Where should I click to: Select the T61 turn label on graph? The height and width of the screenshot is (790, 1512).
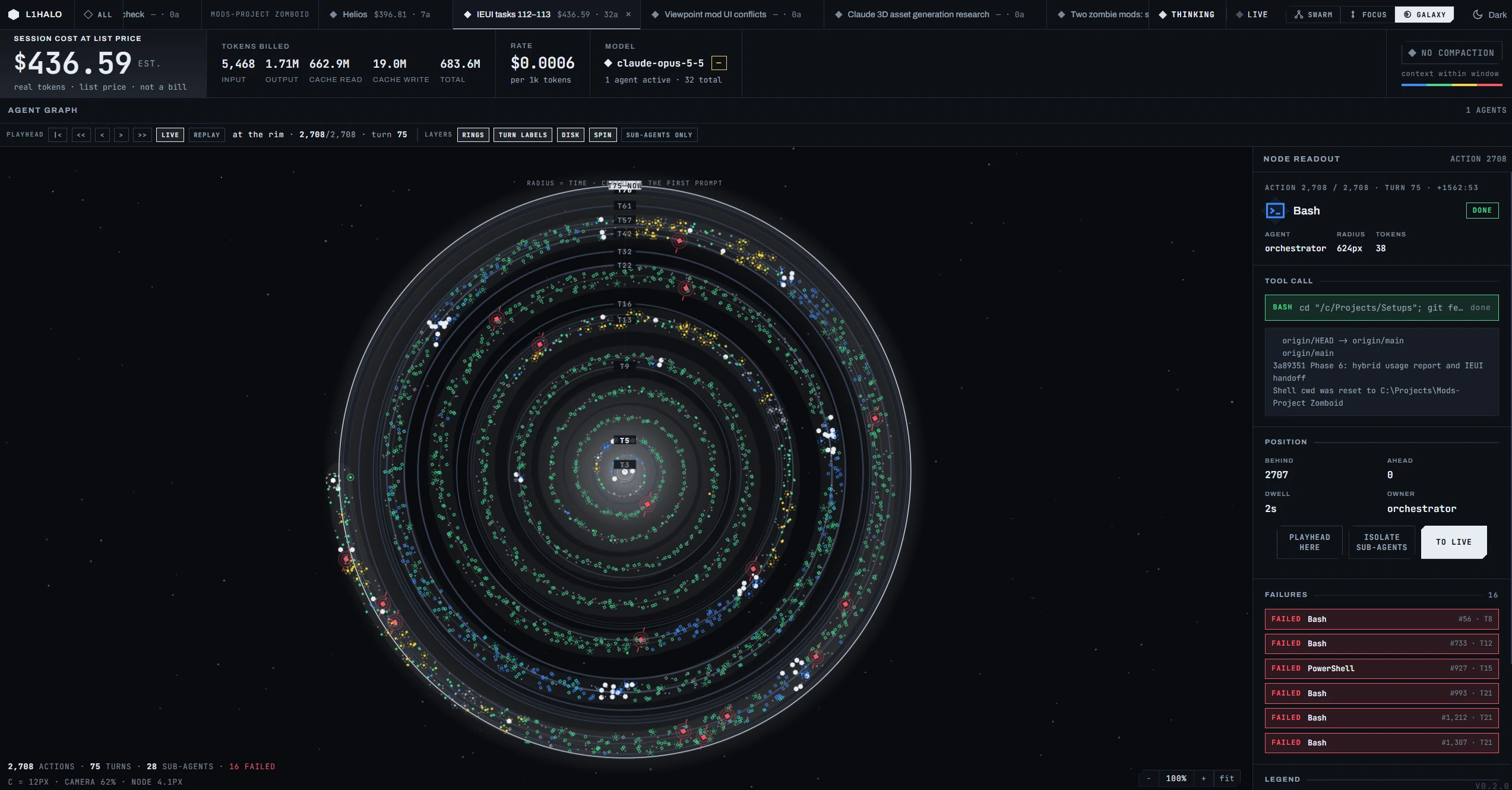point(624,206)
